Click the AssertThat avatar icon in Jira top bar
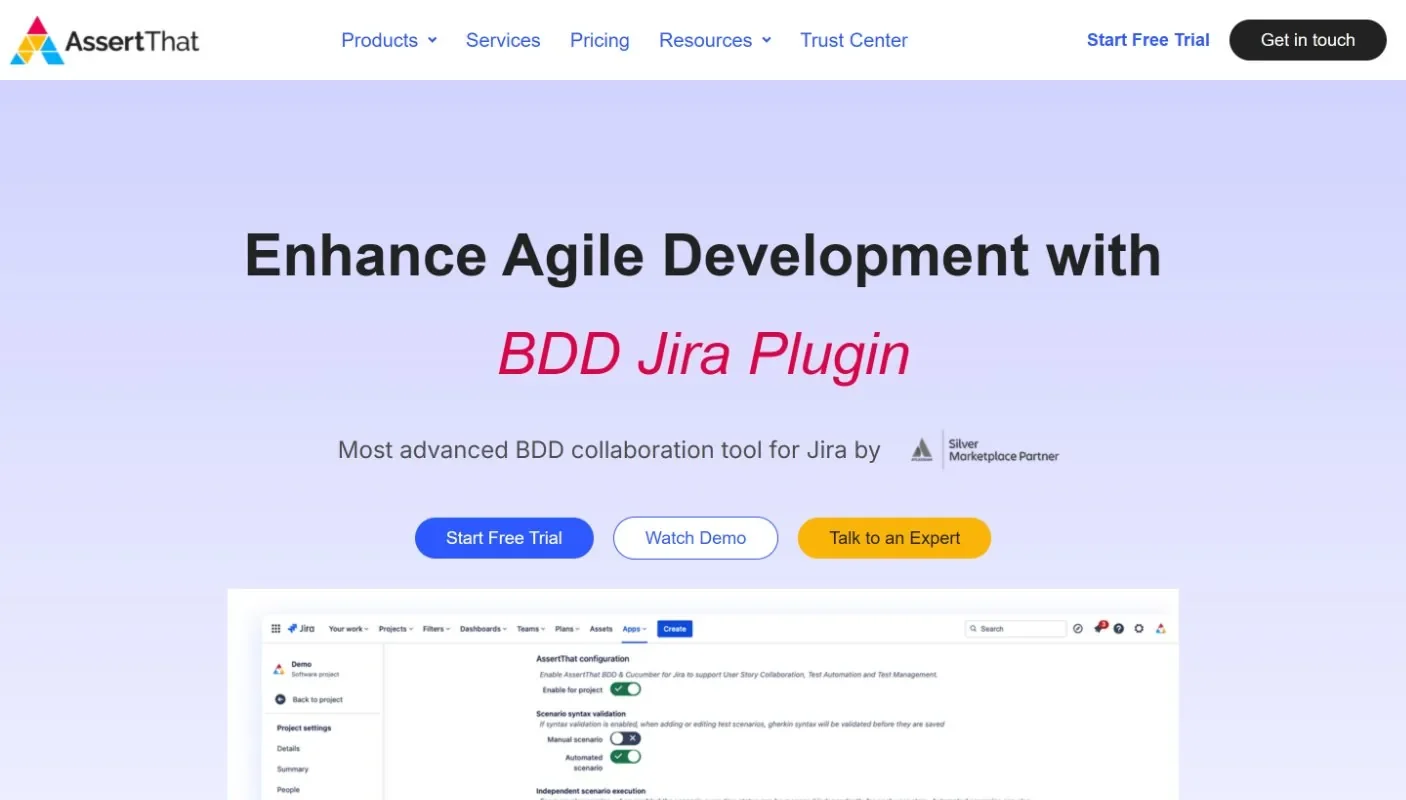This screenshot has width=1406, height=800. point(1160,629)
